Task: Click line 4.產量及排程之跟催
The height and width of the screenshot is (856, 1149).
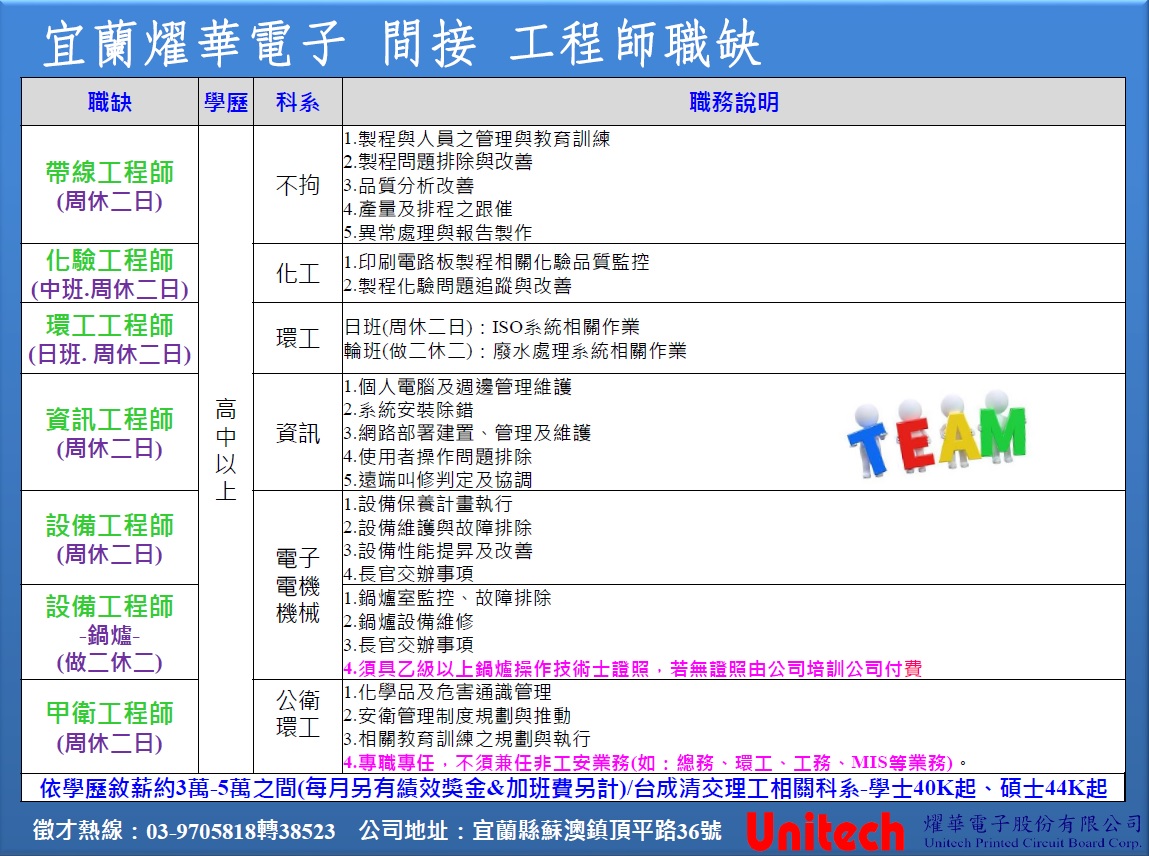Action: pyautogui.click(x=428, y=209)
